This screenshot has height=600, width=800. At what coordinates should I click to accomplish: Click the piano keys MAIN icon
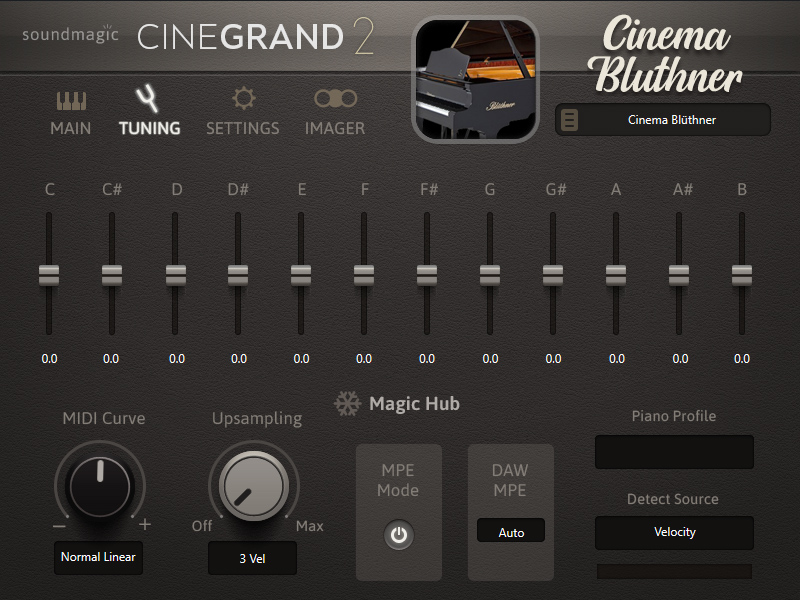point(71,101)
